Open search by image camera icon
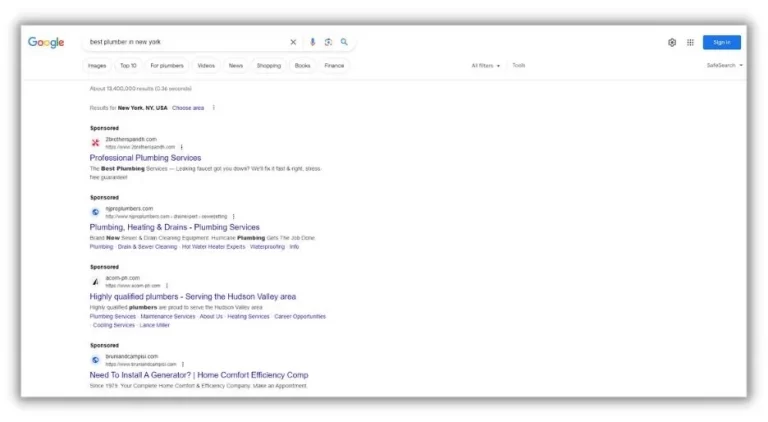 click(328, 42)
